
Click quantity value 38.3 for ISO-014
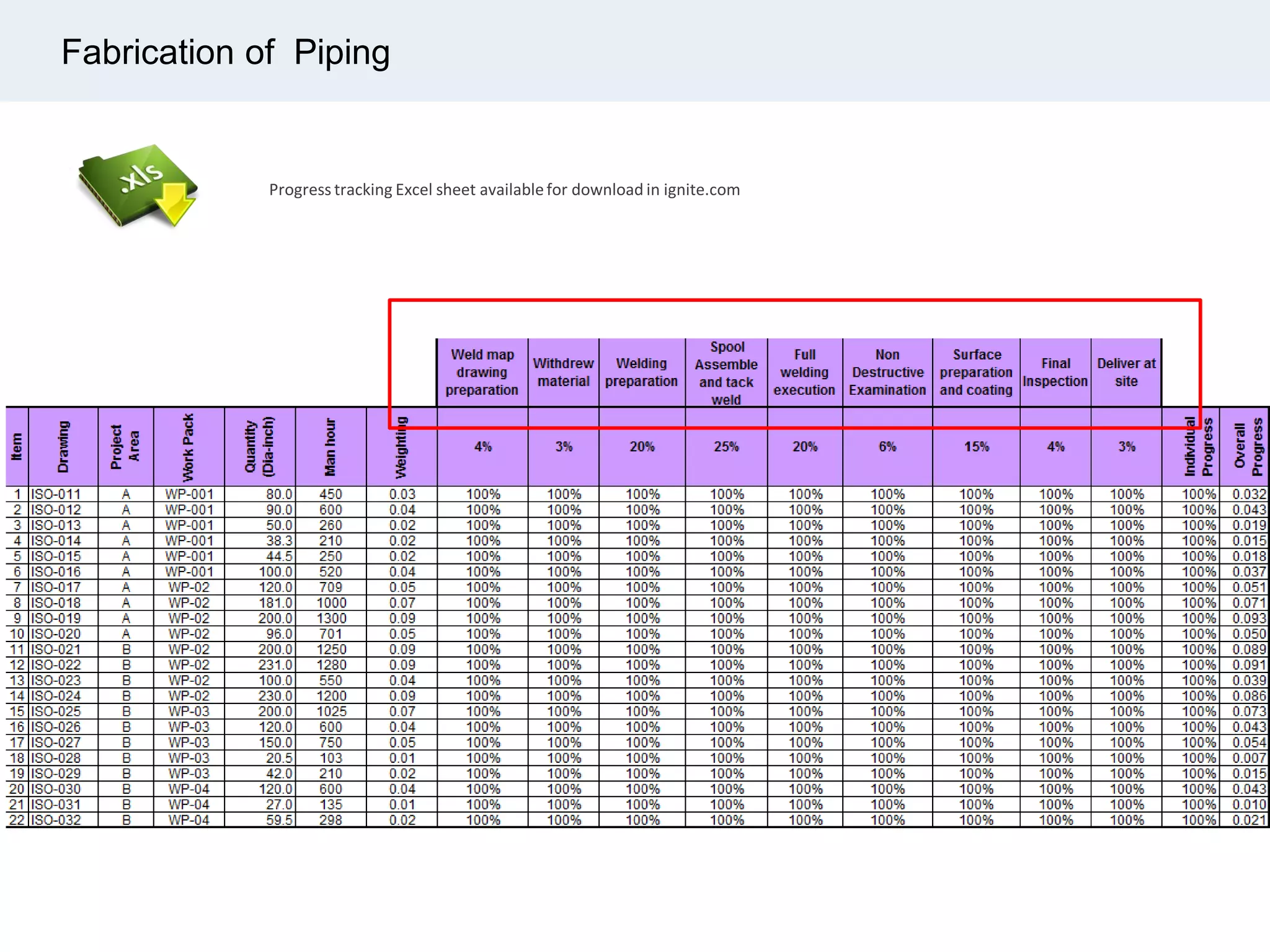tap(260, 541)
